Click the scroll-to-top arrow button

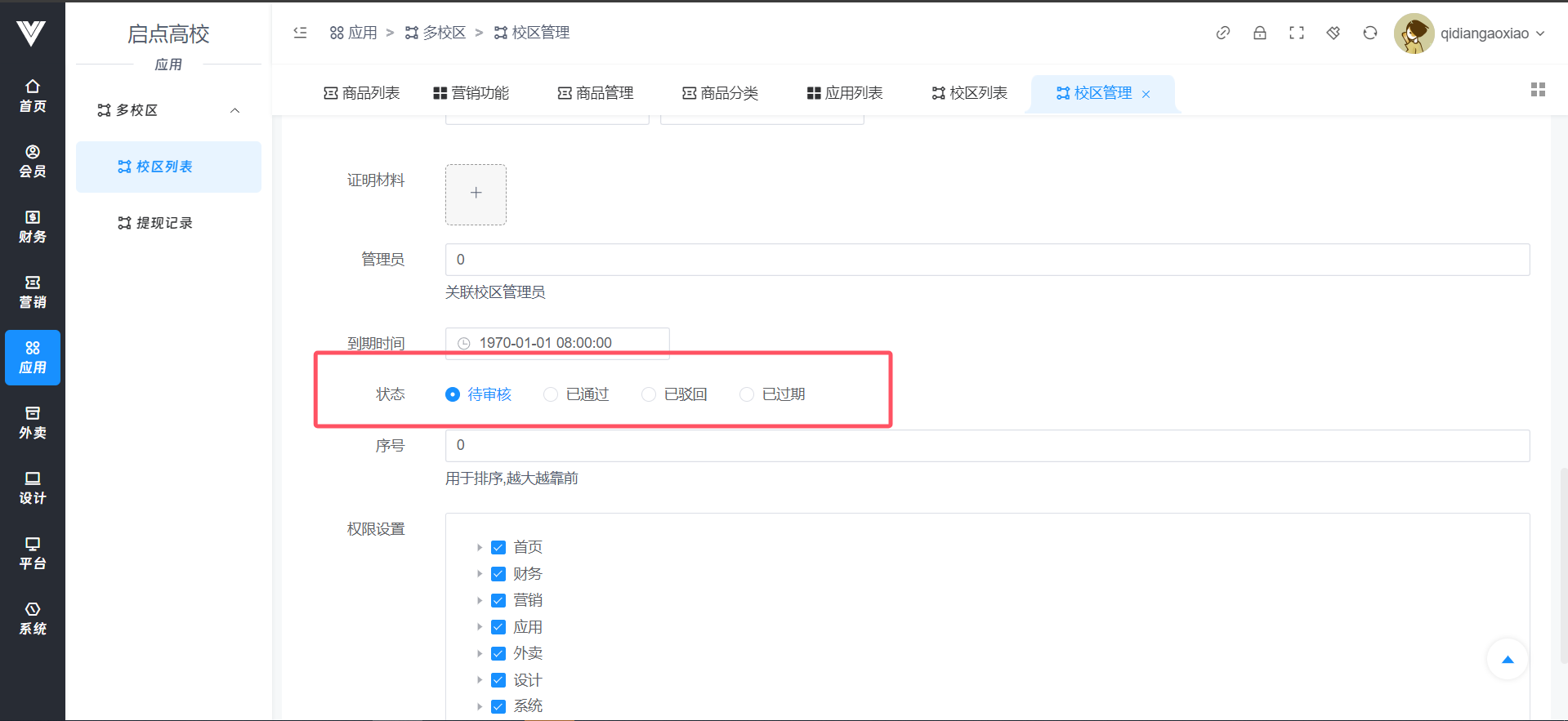[1507, 660]
